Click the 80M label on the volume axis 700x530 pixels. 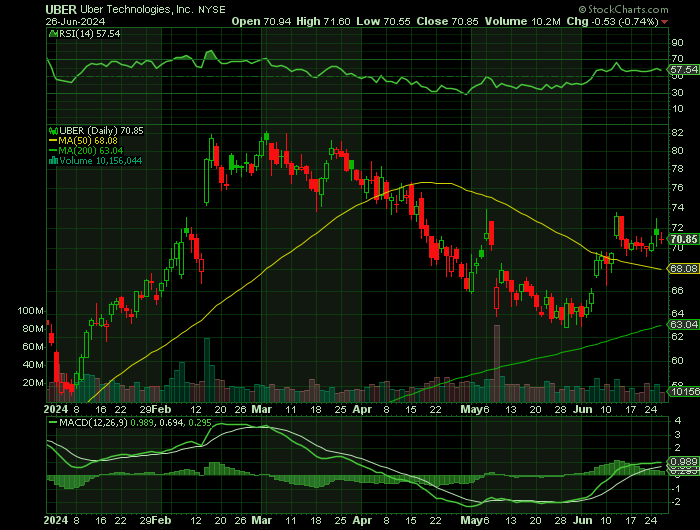33,329
